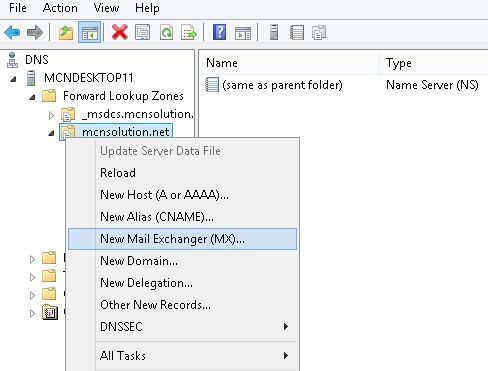Click the New Server toolbar icon
This screenshot has width=488, height=371.
point(274,32)
